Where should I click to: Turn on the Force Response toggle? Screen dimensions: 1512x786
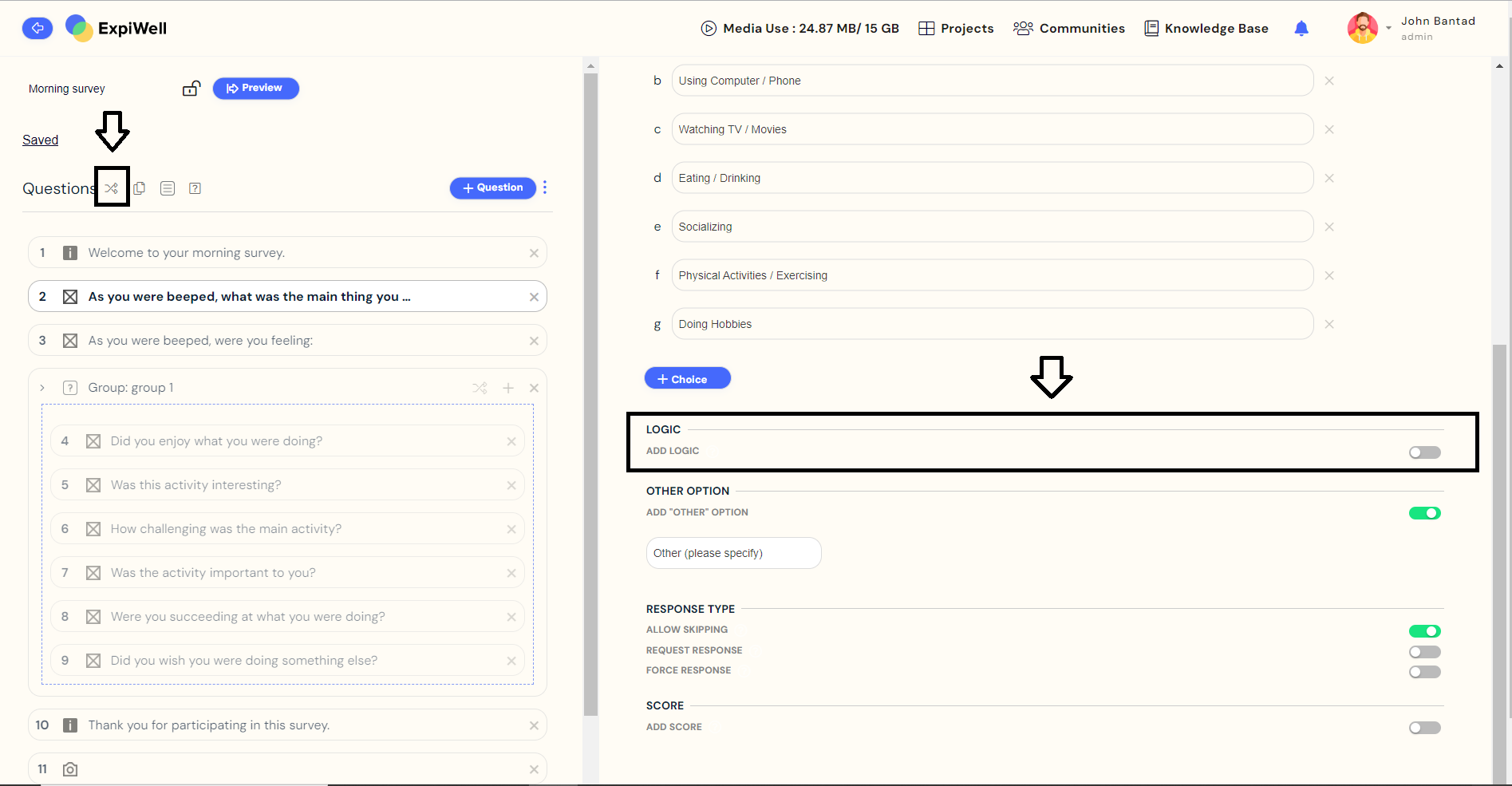(x=1424, y=672)
